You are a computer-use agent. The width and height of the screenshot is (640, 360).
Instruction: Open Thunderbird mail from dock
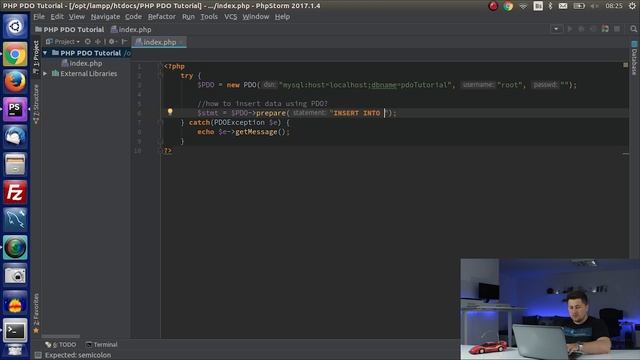coord(15,136)
